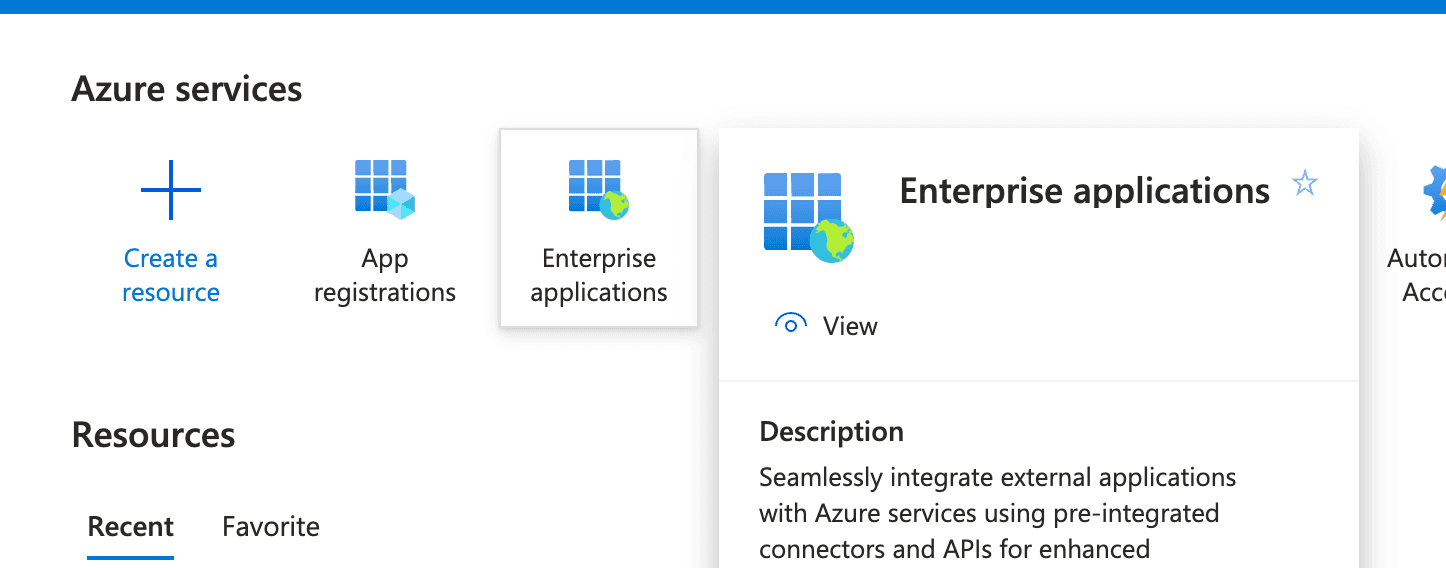This screenshot has height=568, width=1446.
Task: Click the eye icon next to View
Action: click(x=791, y=324)
